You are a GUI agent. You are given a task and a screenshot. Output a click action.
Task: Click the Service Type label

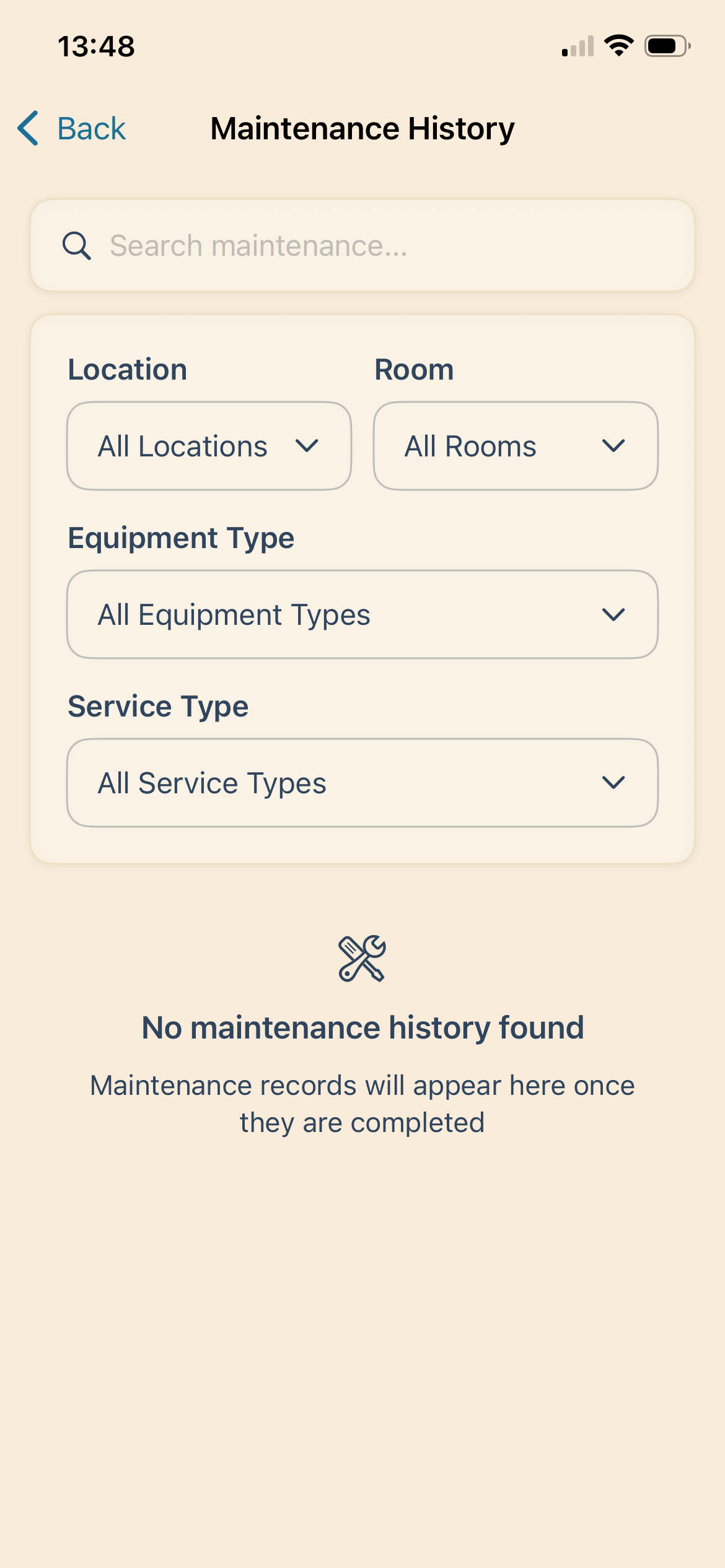click(x=158, y=706)
